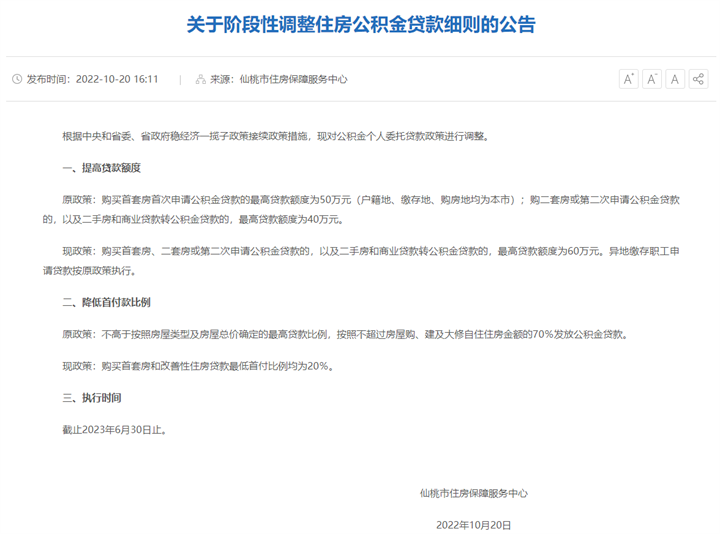Screen dimensions: 720x534
Task: Click the publish time 2022-10-20 16:11
Action: 118,79
